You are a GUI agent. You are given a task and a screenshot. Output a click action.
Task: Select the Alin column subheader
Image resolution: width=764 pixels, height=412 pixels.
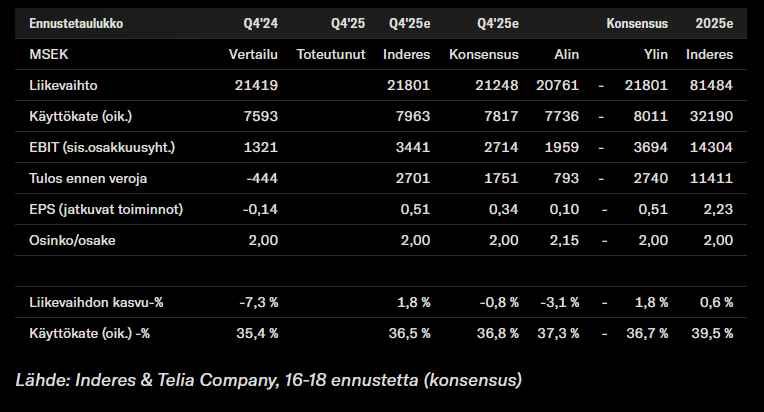[566, 54]
